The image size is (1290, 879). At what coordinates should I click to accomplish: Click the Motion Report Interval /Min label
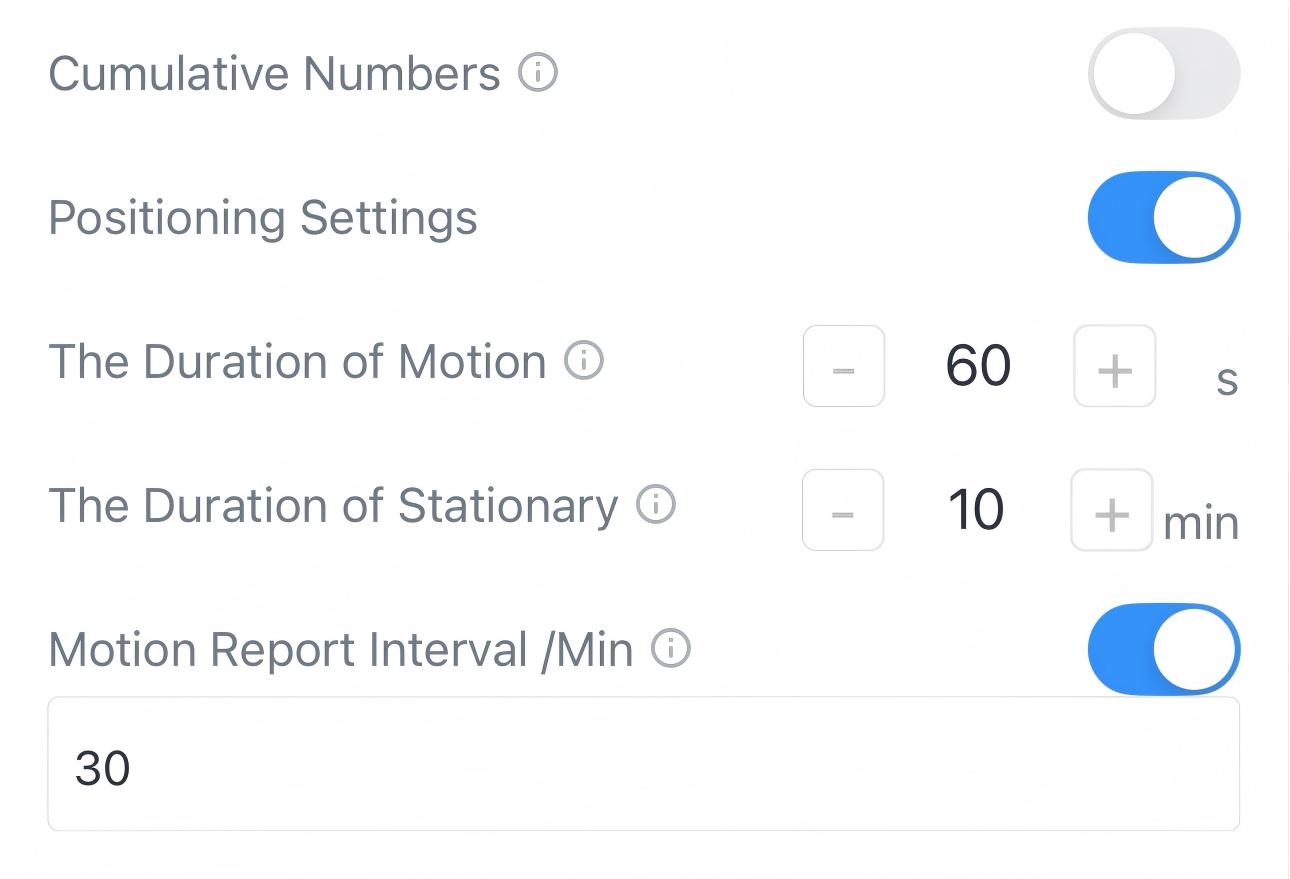click(340, 650)
